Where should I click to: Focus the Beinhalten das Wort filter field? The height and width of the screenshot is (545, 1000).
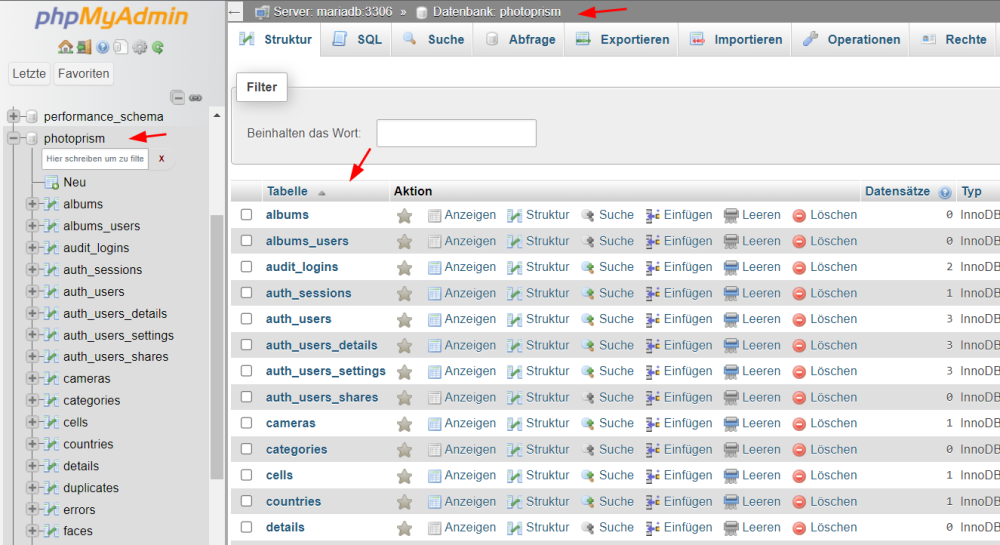(457, 133)
